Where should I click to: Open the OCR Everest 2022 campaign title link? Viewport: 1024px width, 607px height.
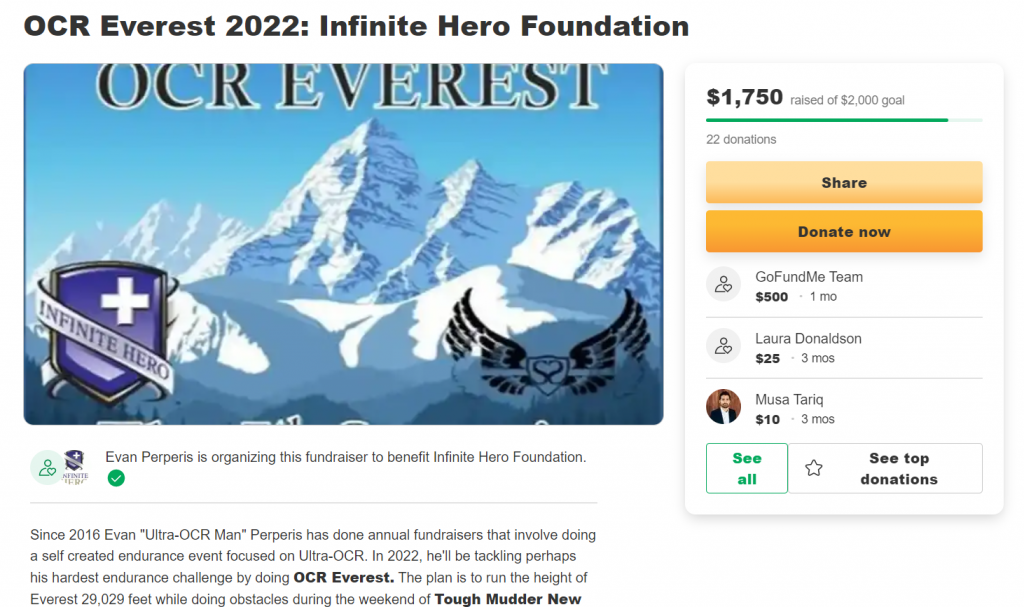(356, 26)
